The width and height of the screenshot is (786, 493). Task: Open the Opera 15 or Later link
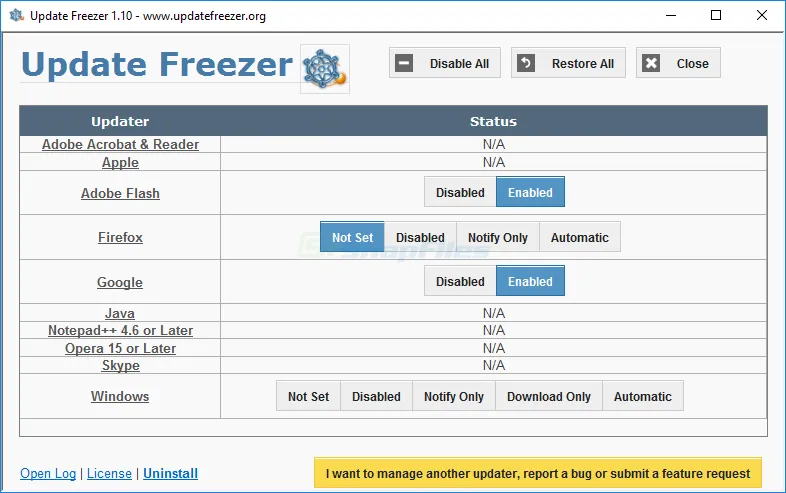click(120, 349)
